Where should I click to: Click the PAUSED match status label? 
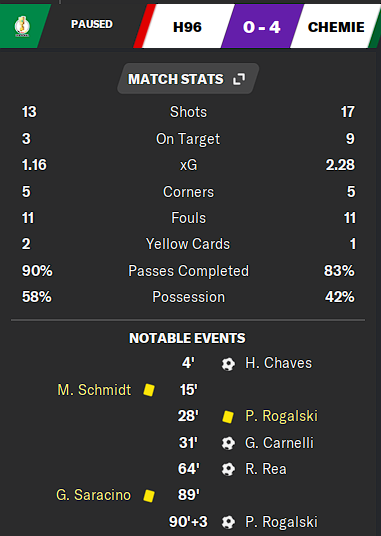click(92, 24)
